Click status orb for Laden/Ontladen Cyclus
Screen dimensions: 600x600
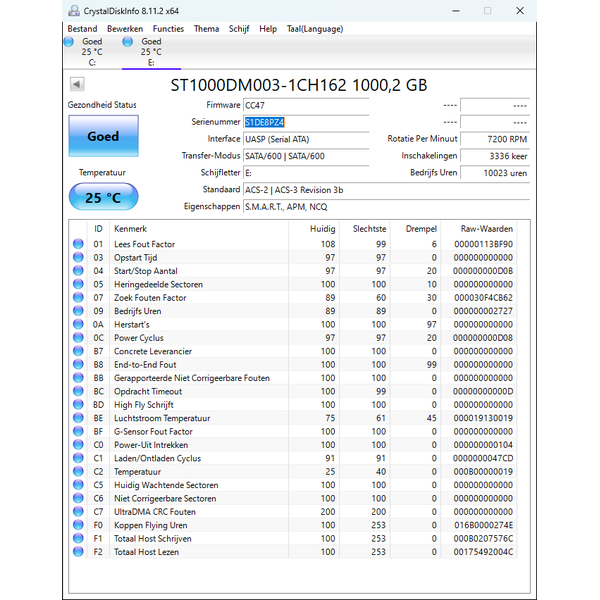pos(78,458)
